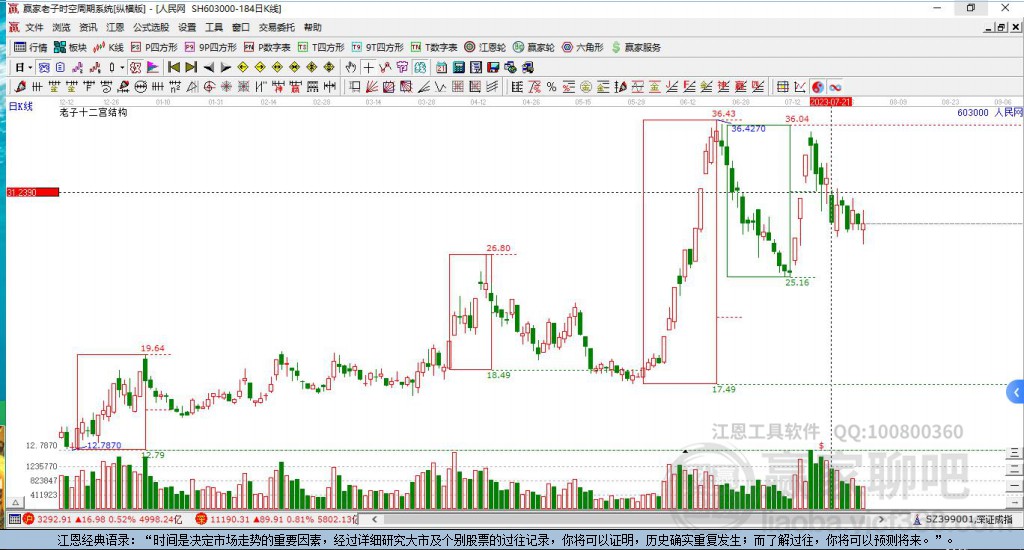This screenshot has height=550, width=1024.
Task: Open the 交易委托 menu
Action: click(x=276, y=27)
